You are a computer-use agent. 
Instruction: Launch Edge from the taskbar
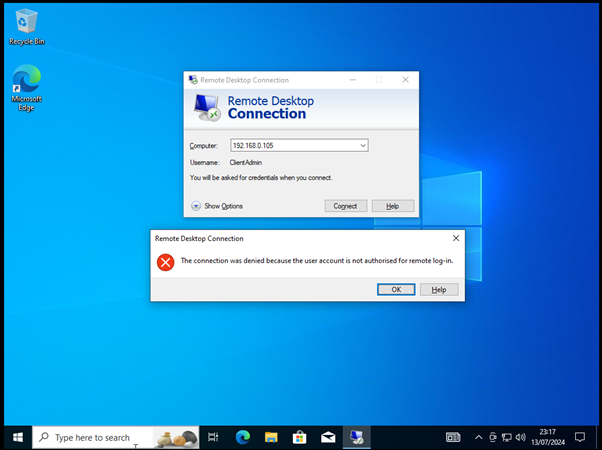click(242, 437)
